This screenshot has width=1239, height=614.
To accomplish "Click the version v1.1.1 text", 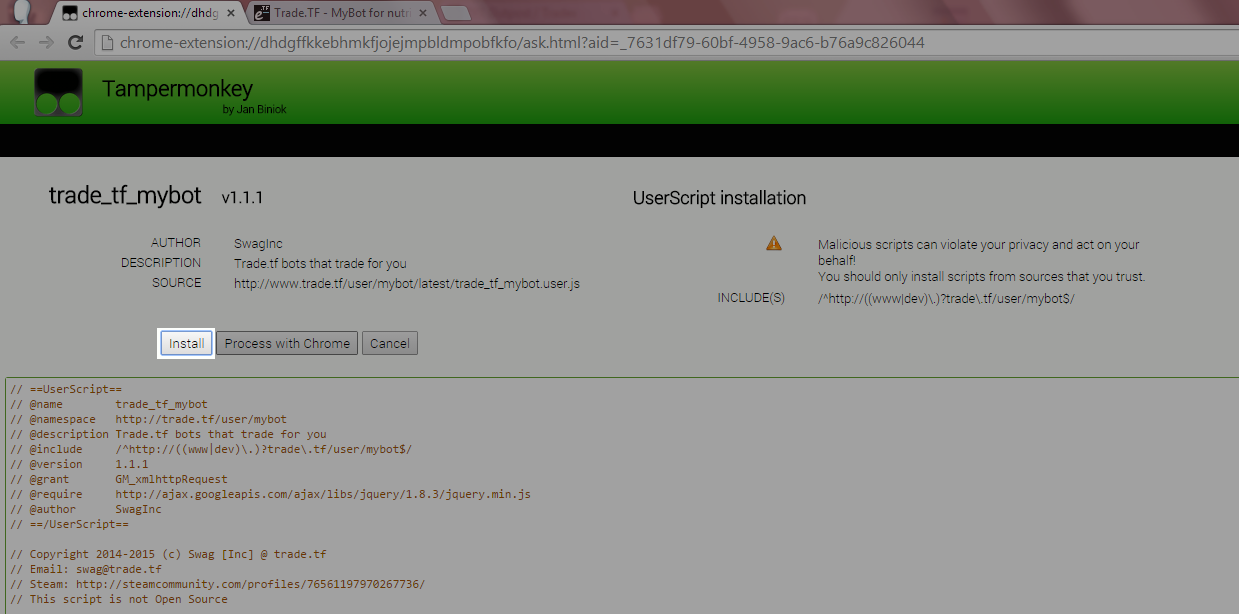I will 242,198.
